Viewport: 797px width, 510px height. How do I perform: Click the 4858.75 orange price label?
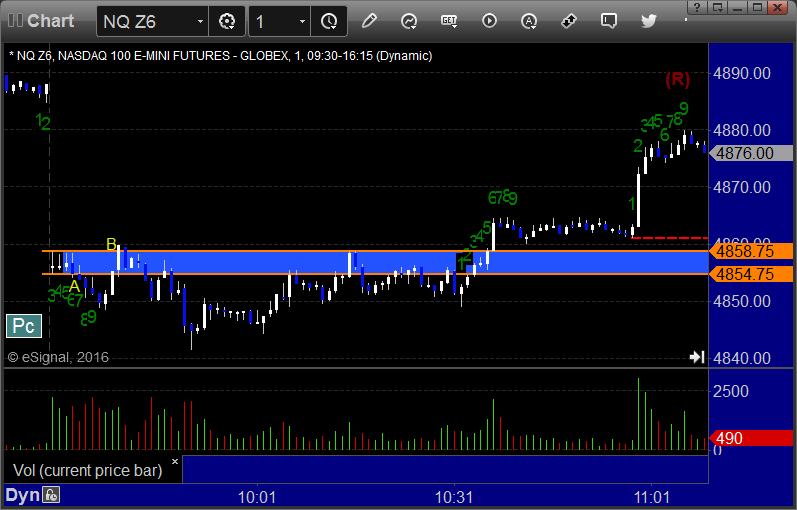click(751, 251)
